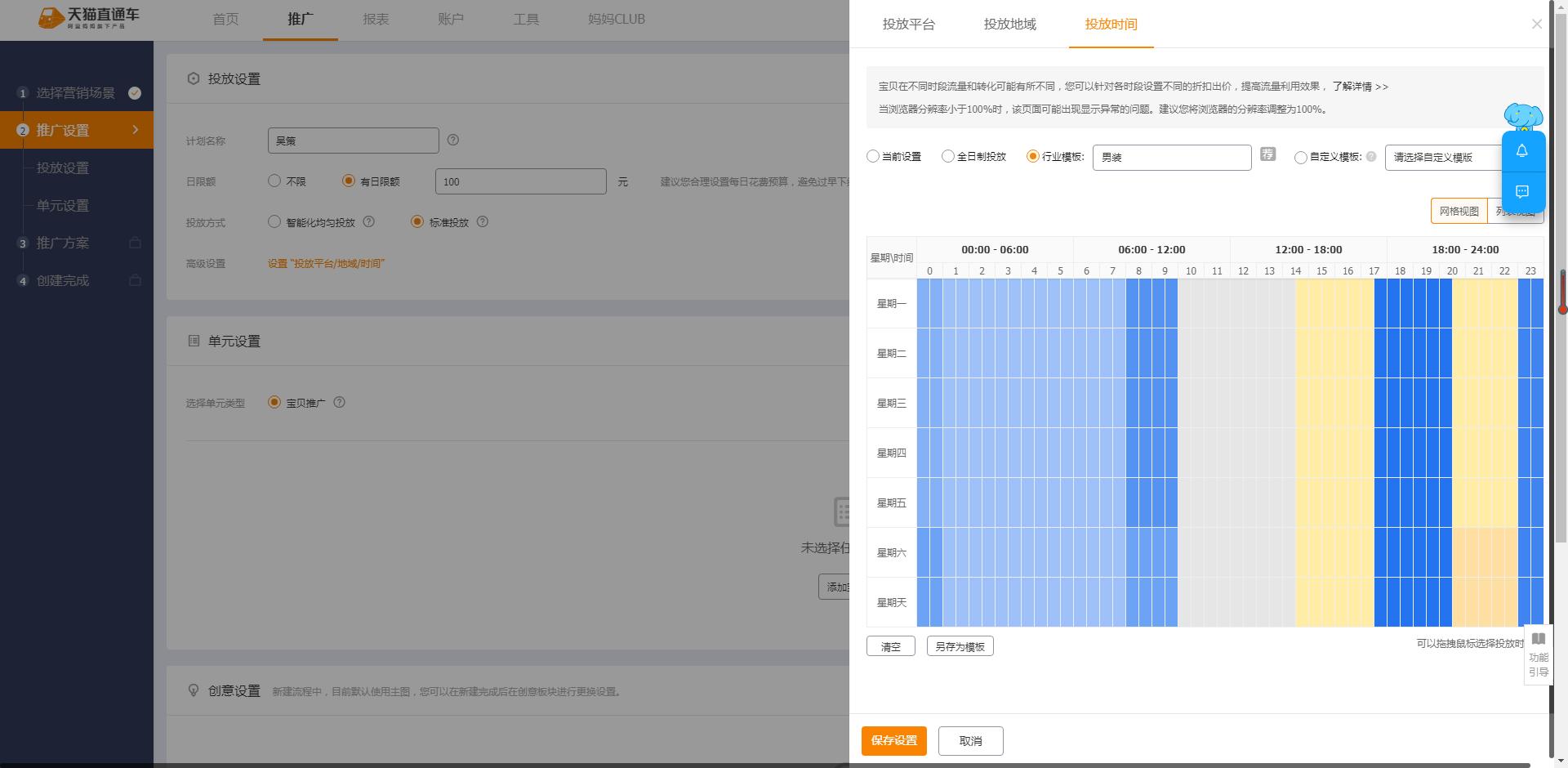This screenshot has width=1568, height=768.
Task: Click the 功能引导 guide icon
Action: click(x=1539, y=654)
